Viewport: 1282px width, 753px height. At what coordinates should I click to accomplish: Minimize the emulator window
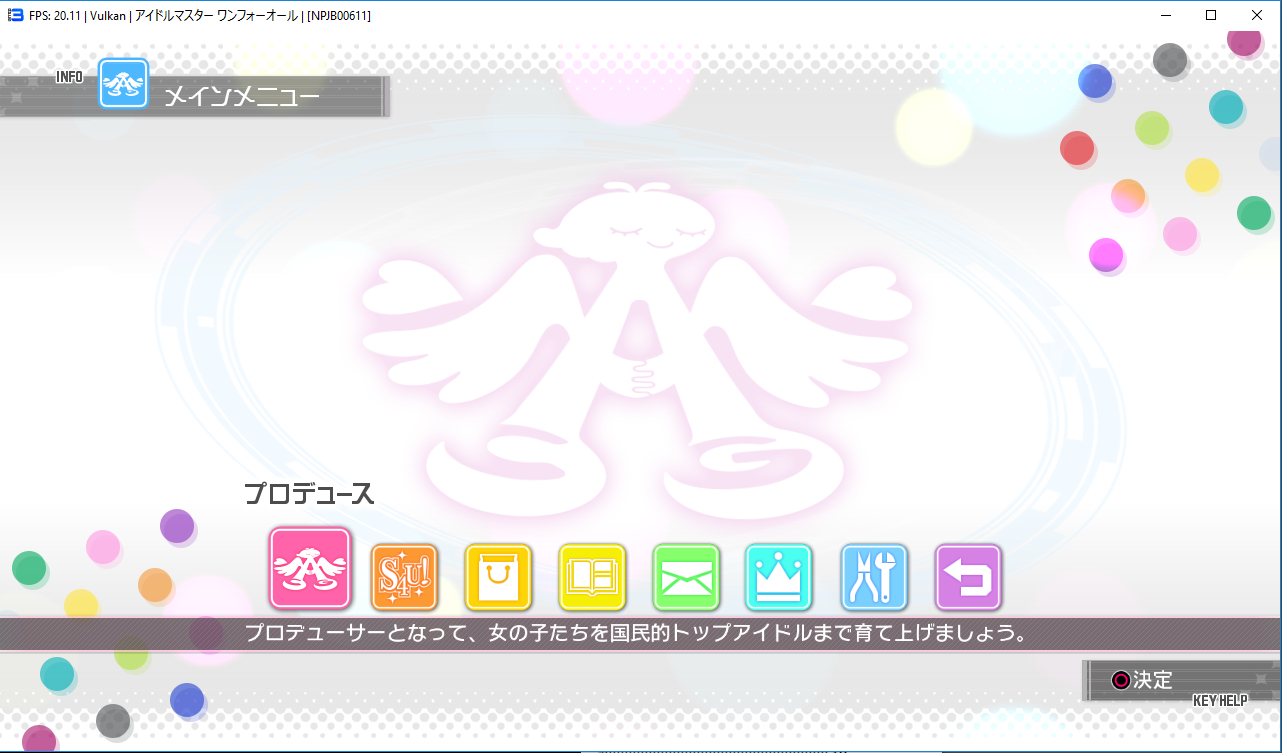[x=1165, y=15]
